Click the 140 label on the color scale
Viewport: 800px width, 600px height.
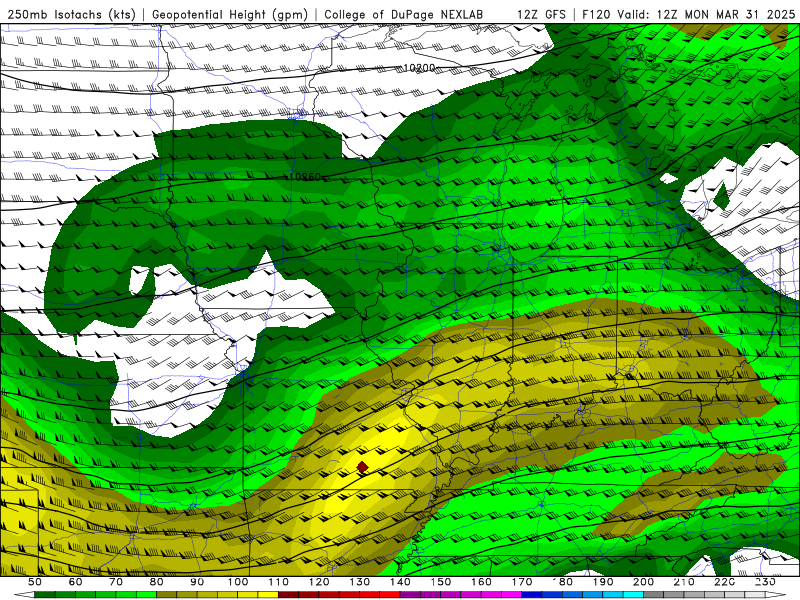click(x=400, y=582)
